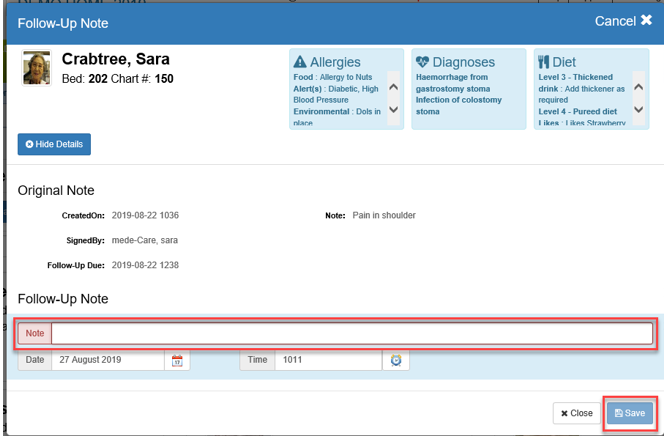Click 'Alert(s) : Diabetic, High Blood Pressure' entry
Screen dimensions: 664x439
pyautogui.click(x=336, y=94)
